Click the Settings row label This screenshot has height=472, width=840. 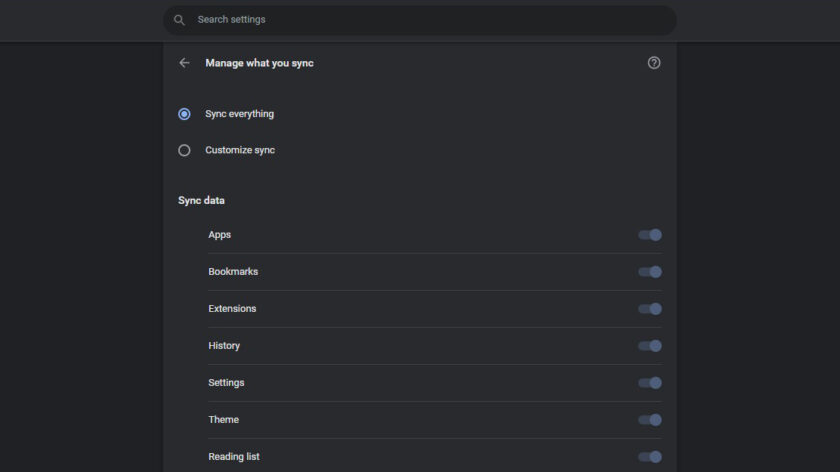[226, 383]
